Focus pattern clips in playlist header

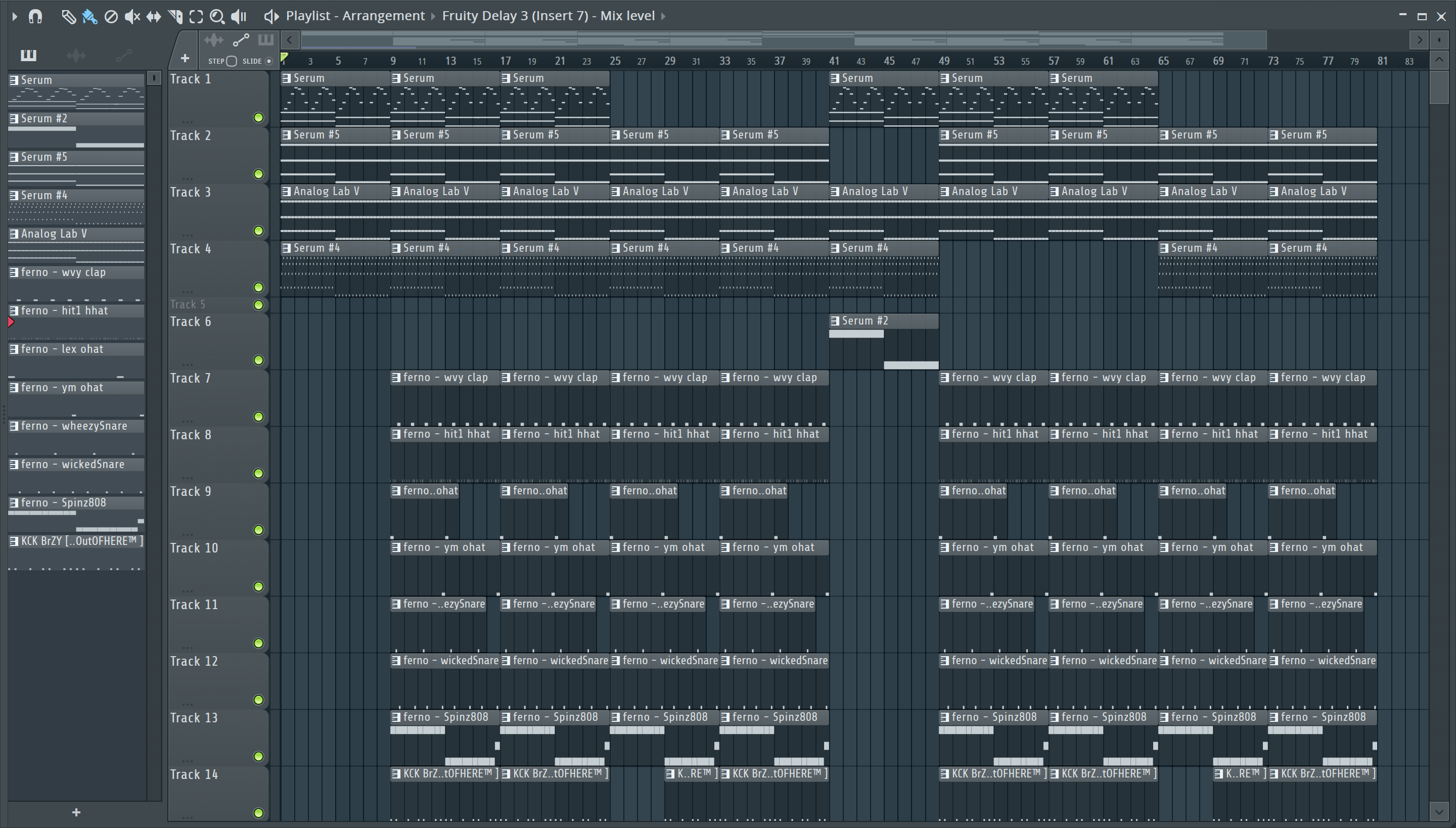265,40
